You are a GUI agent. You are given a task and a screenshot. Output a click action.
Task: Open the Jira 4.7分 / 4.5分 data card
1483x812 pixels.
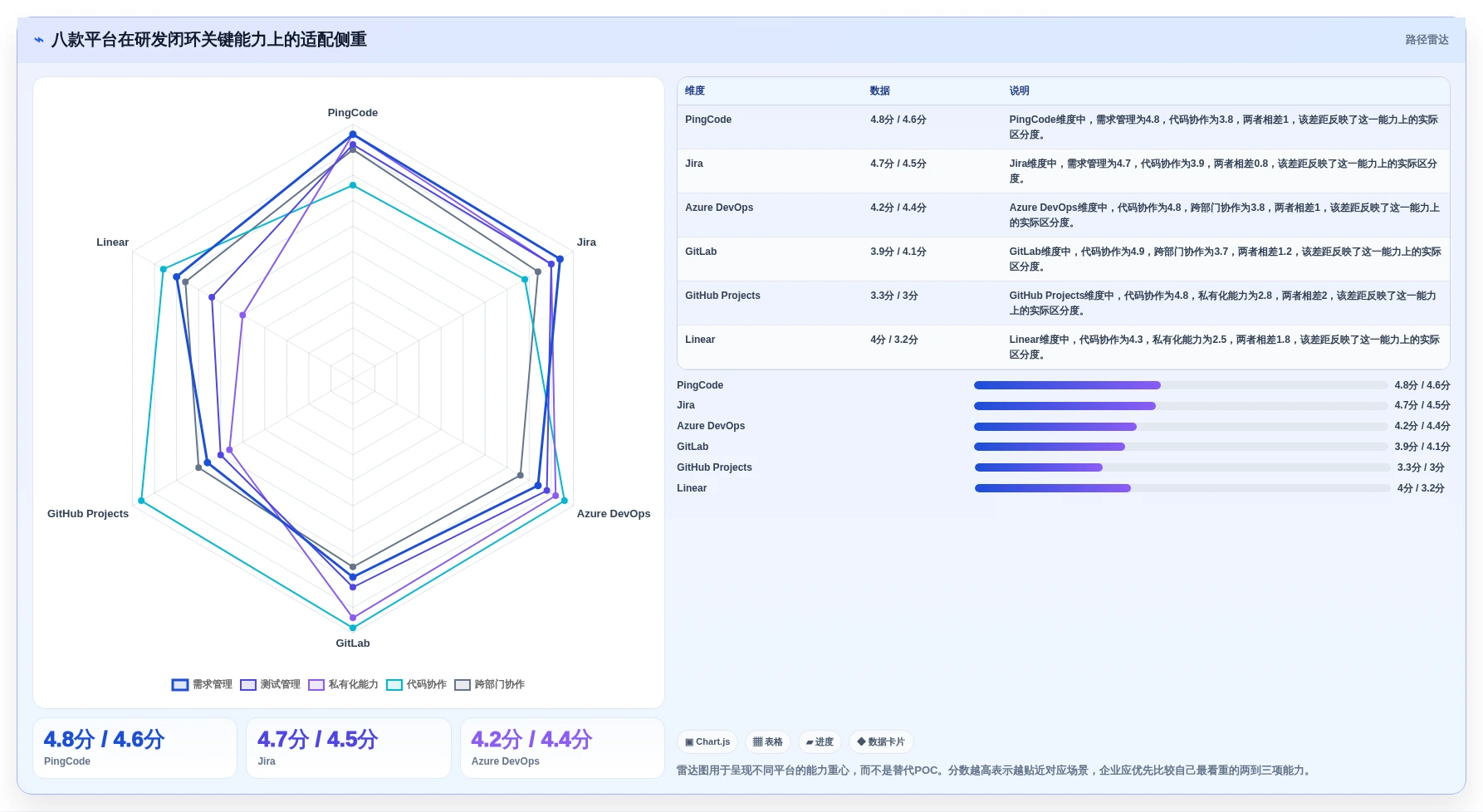pyautogui.click(x=349, y=748)
